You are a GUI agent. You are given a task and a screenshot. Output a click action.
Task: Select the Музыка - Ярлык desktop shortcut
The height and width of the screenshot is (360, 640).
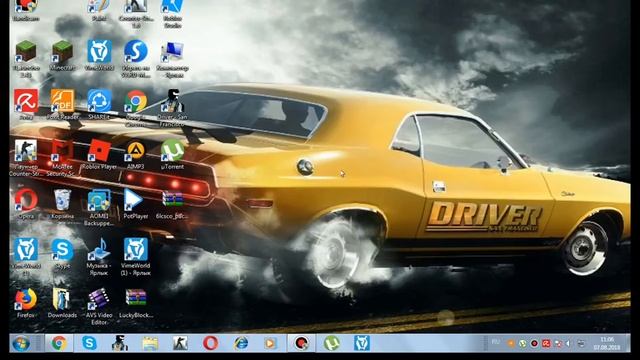[99, 256]
